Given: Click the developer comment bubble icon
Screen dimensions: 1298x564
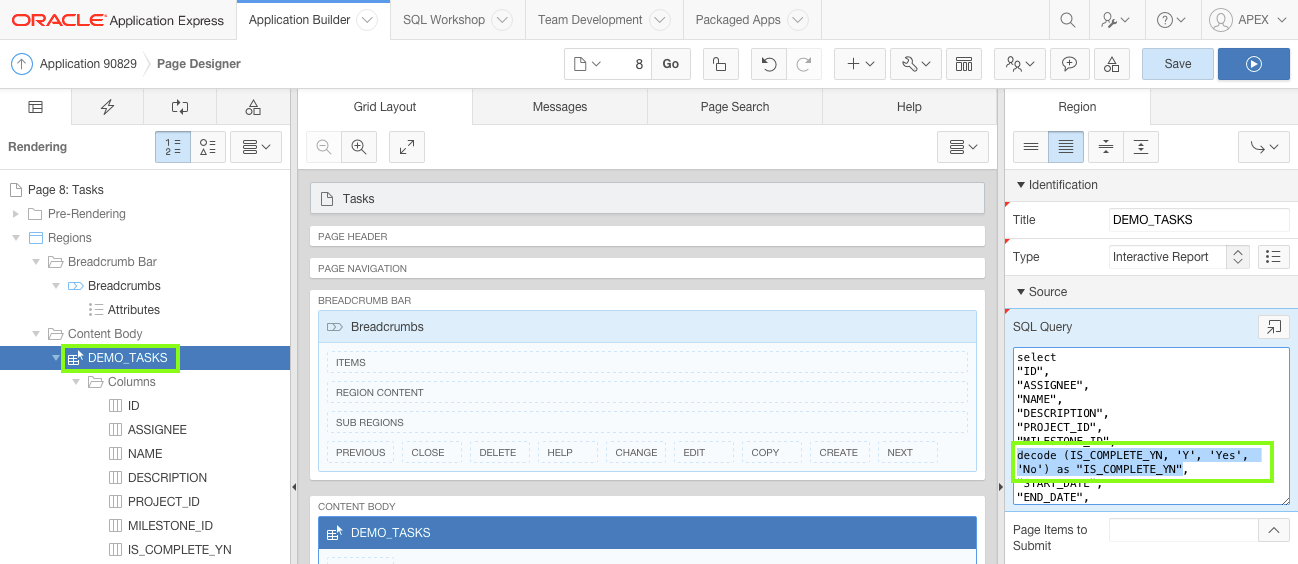Looking at the screenshot, I should 1069,64.
